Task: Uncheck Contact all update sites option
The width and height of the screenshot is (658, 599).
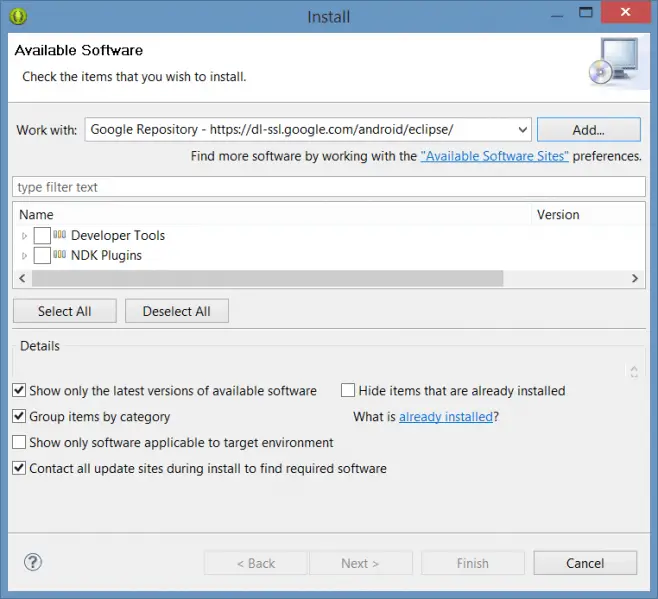Action: (20, 468)
